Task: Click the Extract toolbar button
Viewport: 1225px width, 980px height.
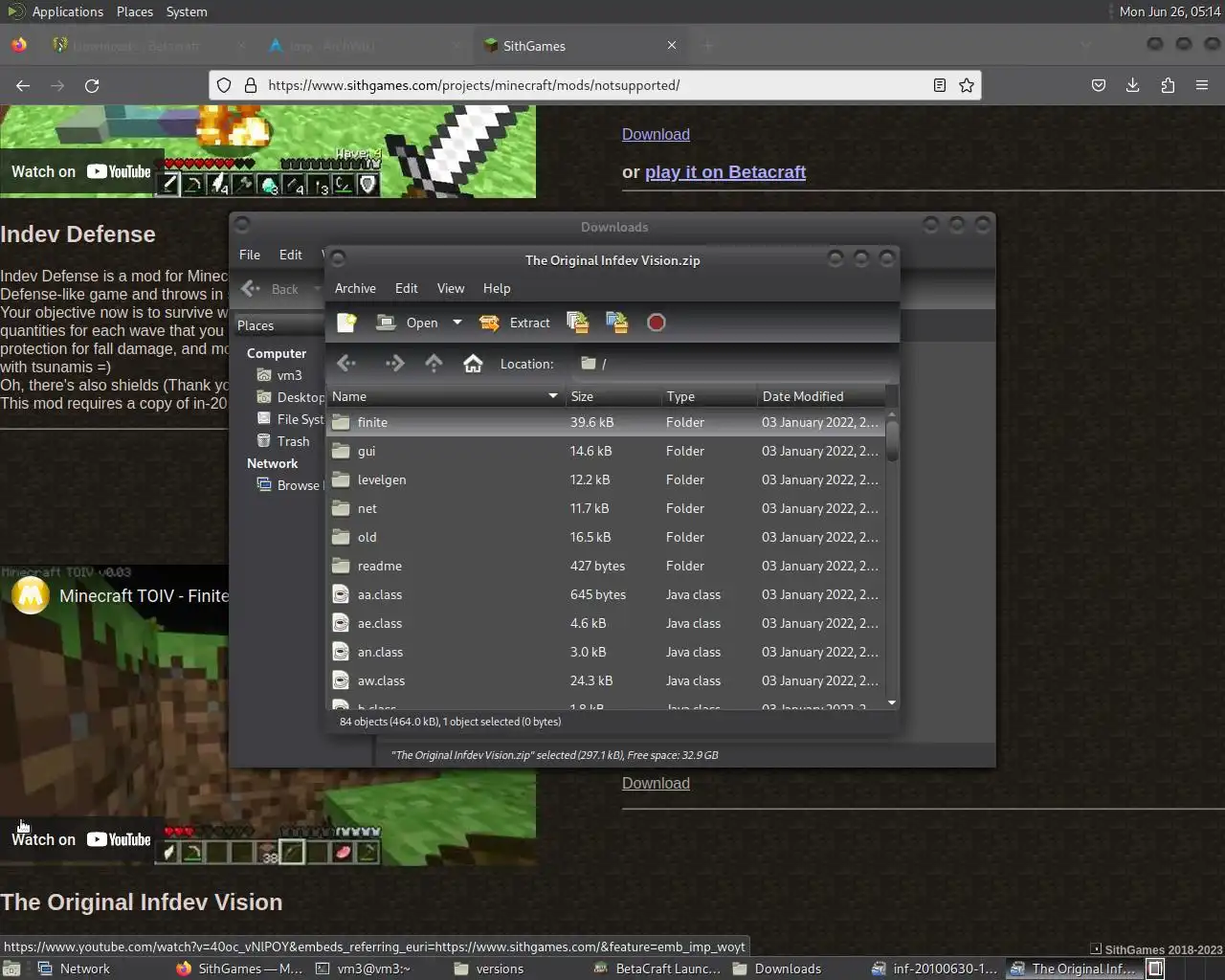Action: click(515, 323)
